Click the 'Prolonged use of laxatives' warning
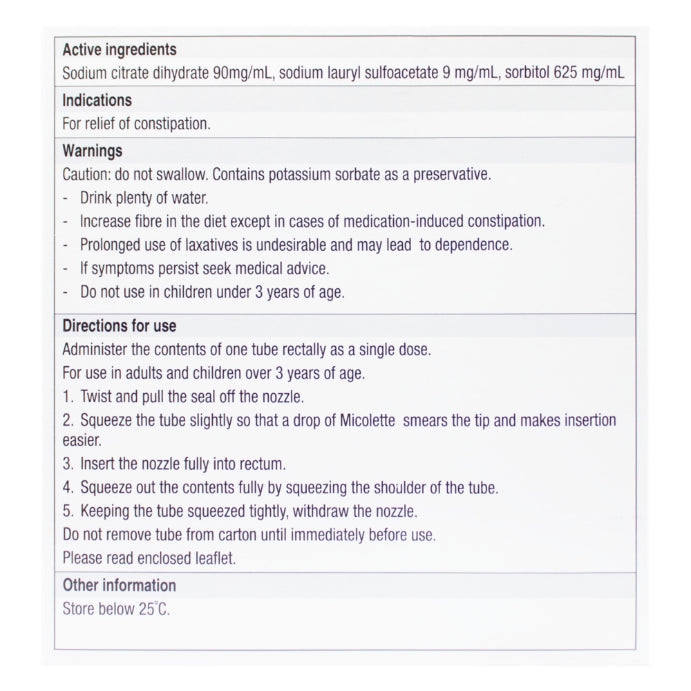Viewport: 691px width, 691px height. click(296, 245)
